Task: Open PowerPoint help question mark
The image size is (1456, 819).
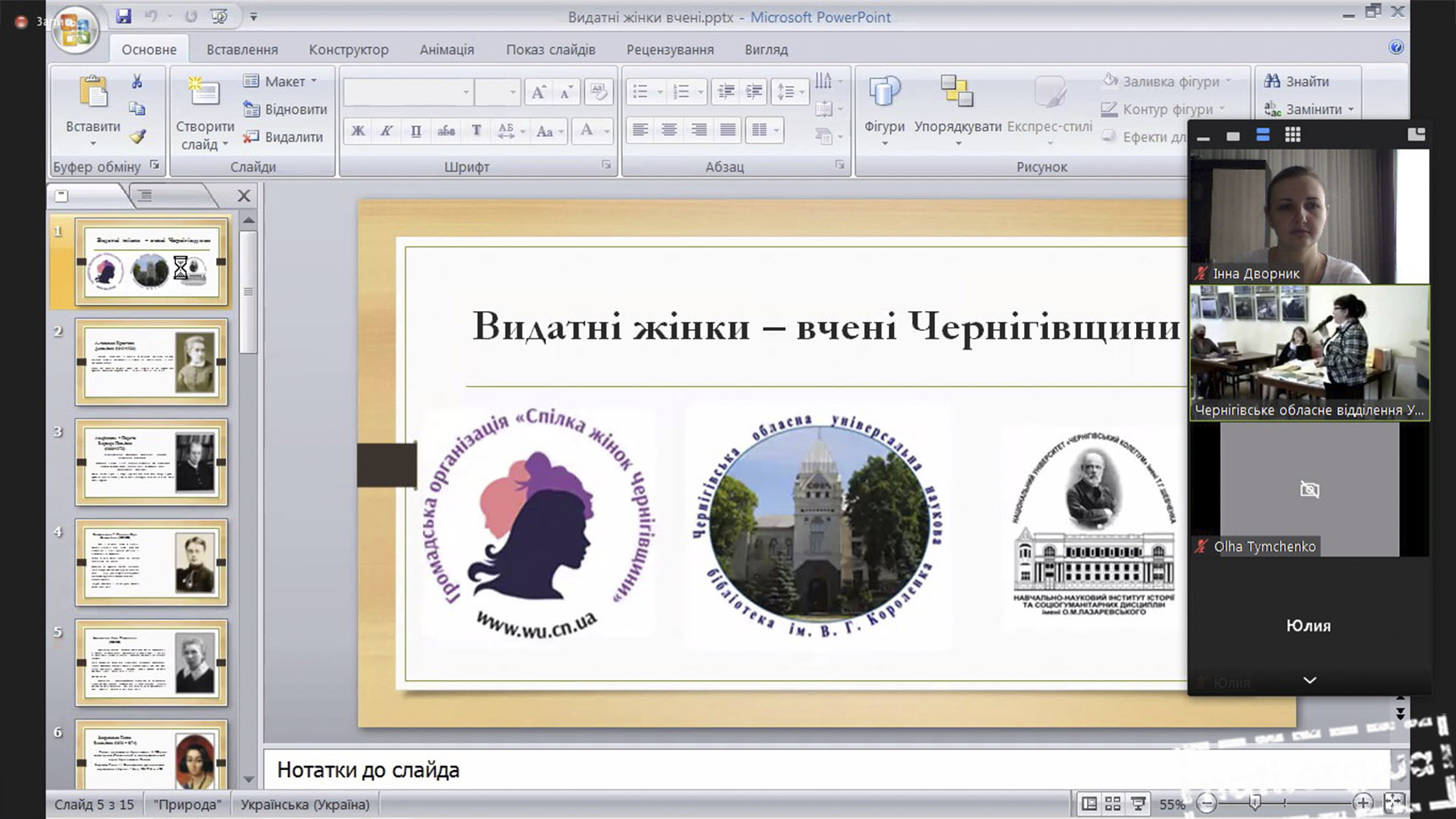Action: coord(1396,47)
